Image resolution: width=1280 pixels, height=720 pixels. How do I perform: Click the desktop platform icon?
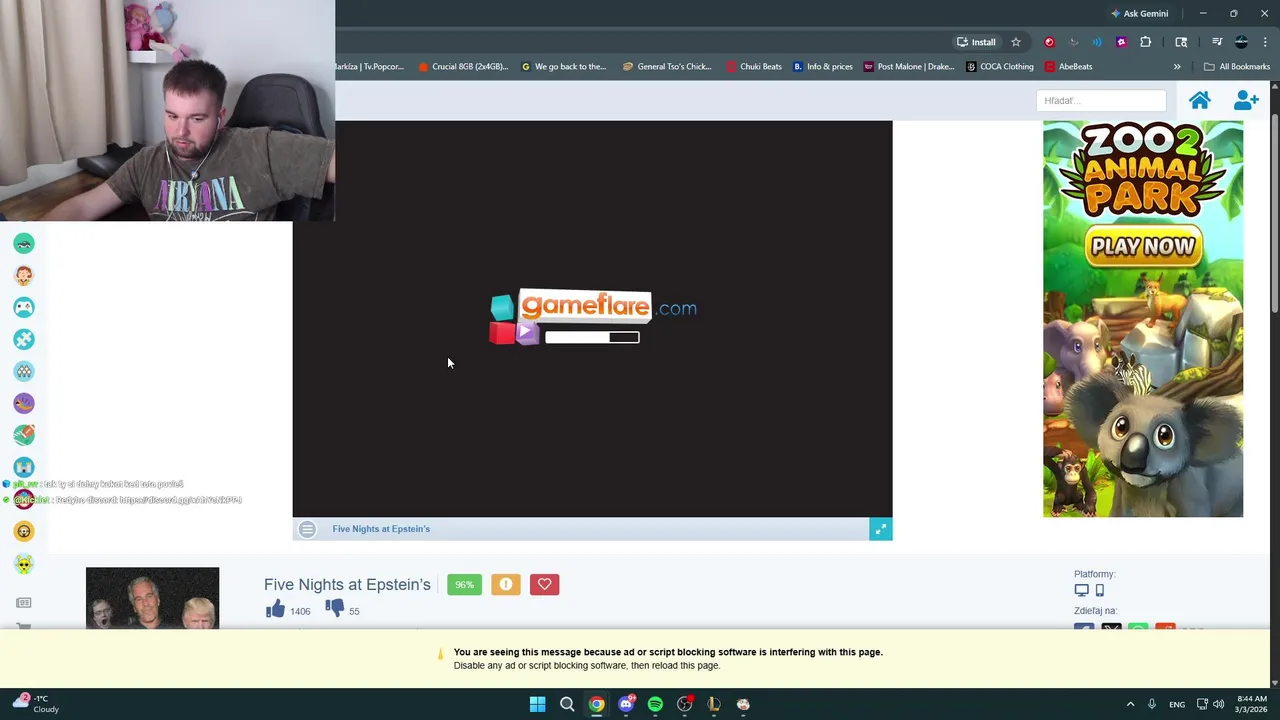click(1081, 590)
